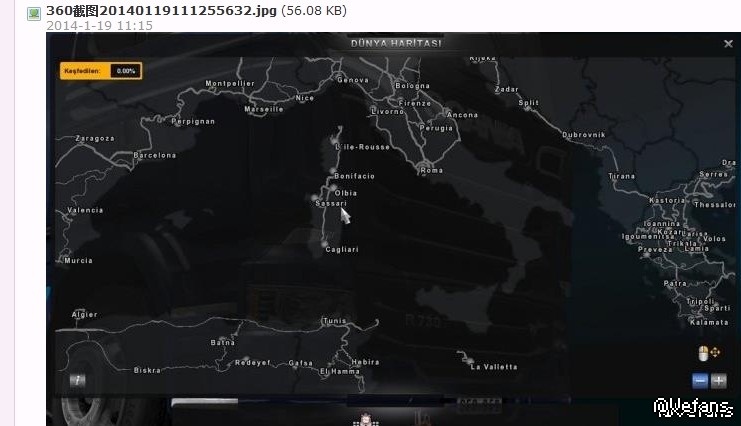741x426 pixels.
Task: Select Biskra city label
Action: tap(147, 370)
